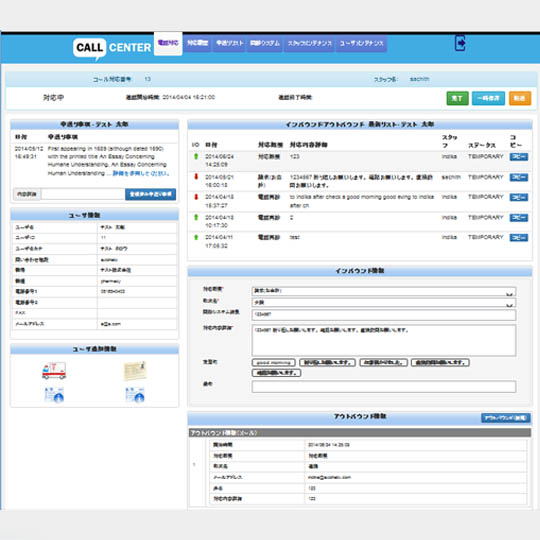Click the green complete button
This screenshot has height=540, width=540.
(457, 98)
